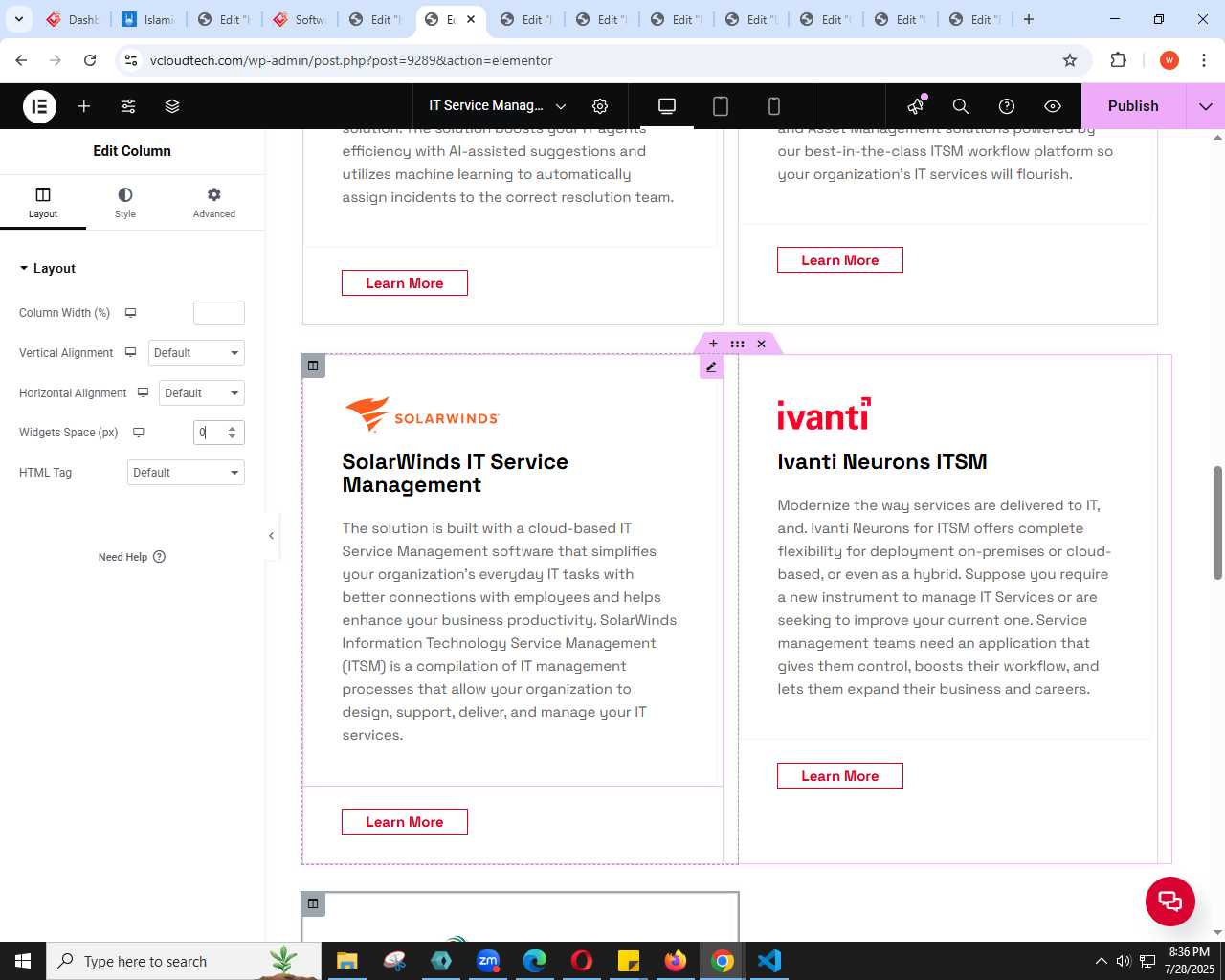Click the Widgets Space value field

pyautogui.click(x=209, y=433)
